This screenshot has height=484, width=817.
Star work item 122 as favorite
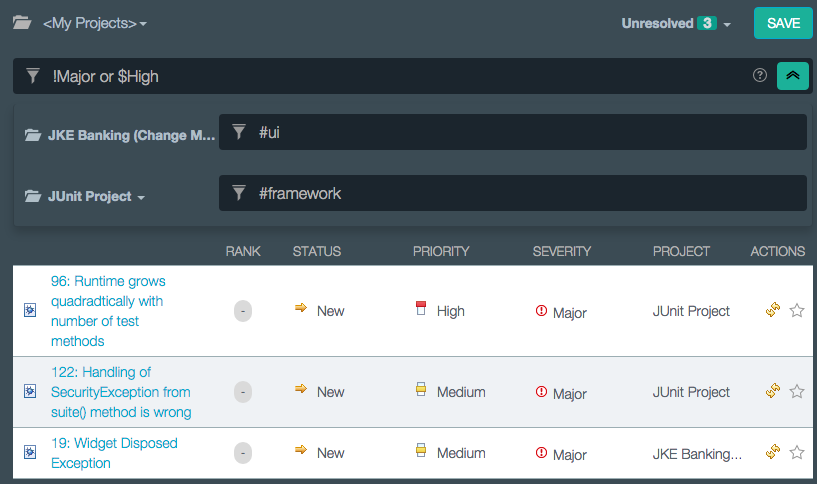coord(797,392)
